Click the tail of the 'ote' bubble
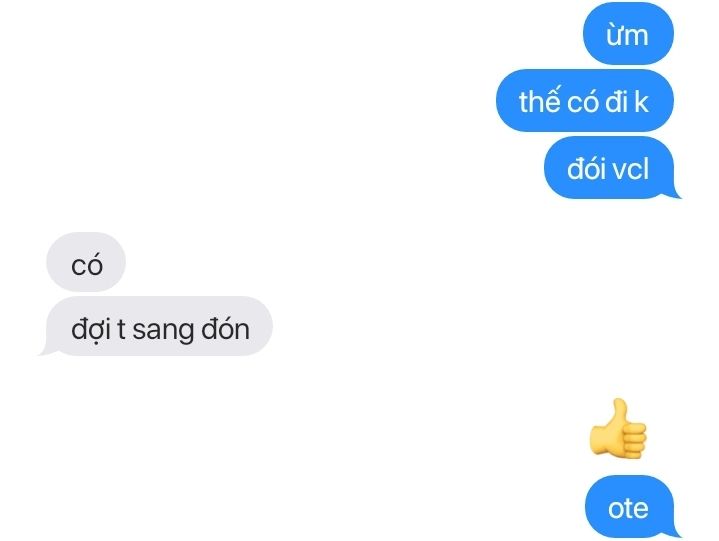719x541 pixels. pyautogui.click(x=675, y=531)
